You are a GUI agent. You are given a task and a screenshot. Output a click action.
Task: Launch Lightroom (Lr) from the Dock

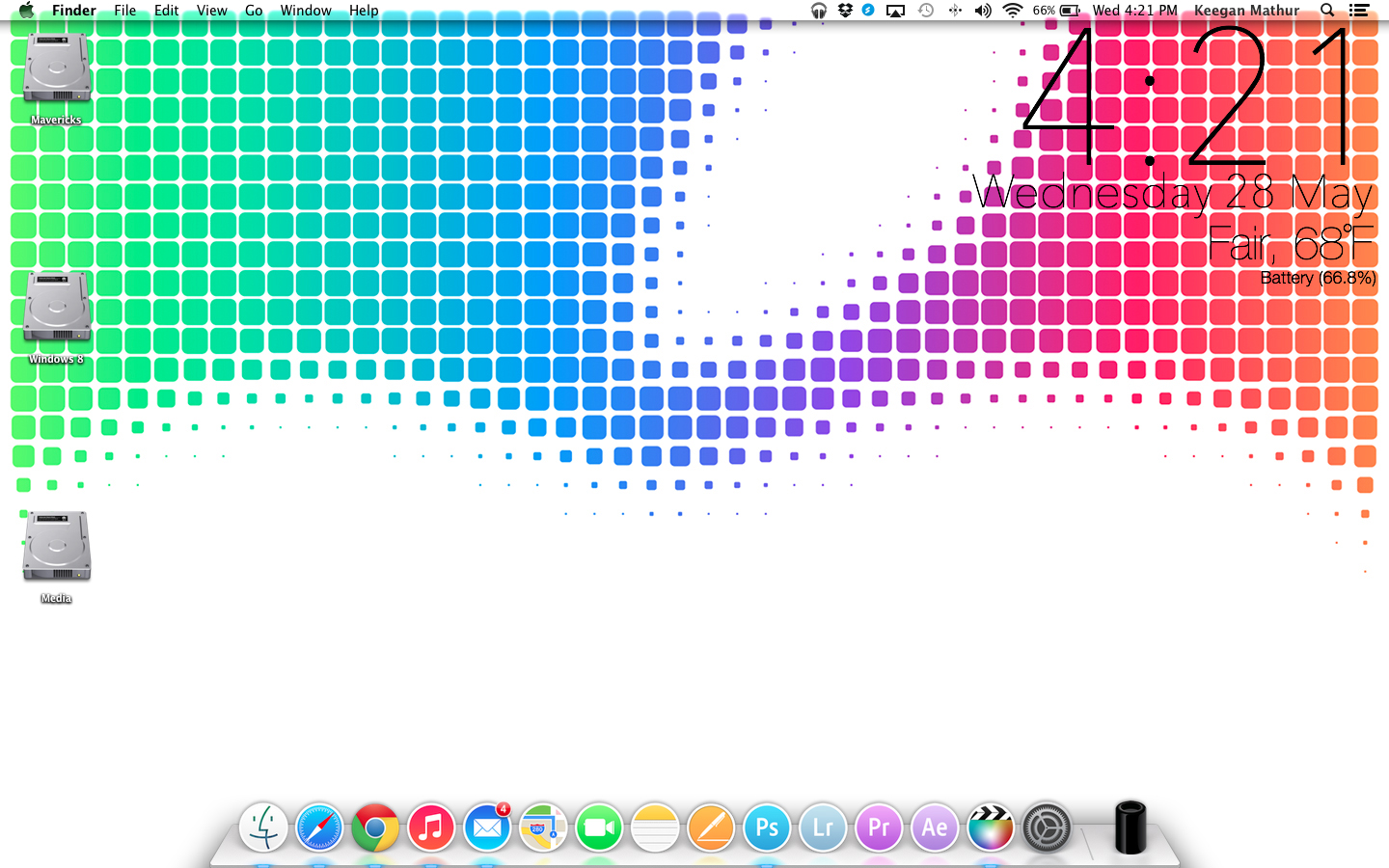click(823, 827)
